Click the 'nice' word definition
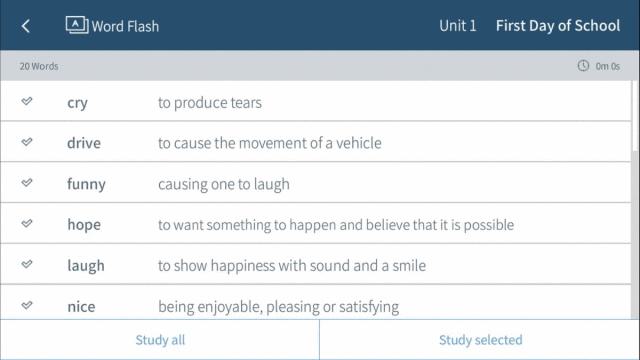This screenshot has width=640, height=360. pos(278,307)
